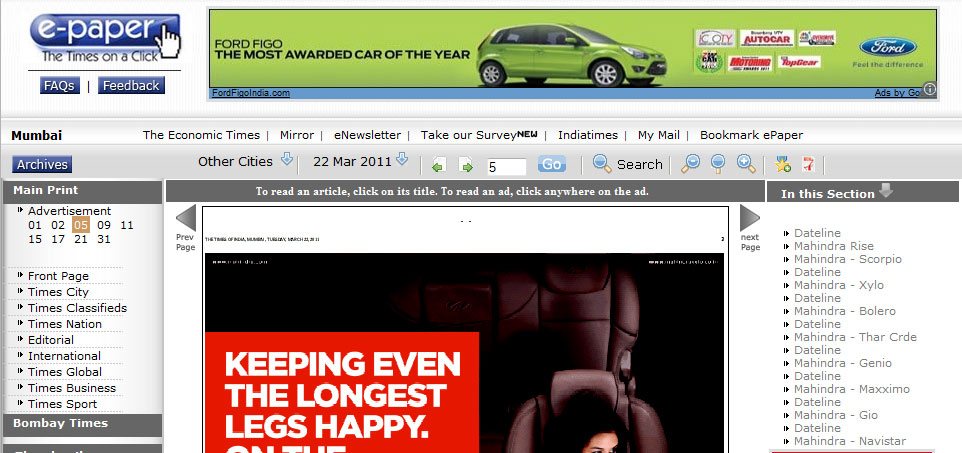
Task: Open the eNewsletter navigation item
Action: pos(367,135)
